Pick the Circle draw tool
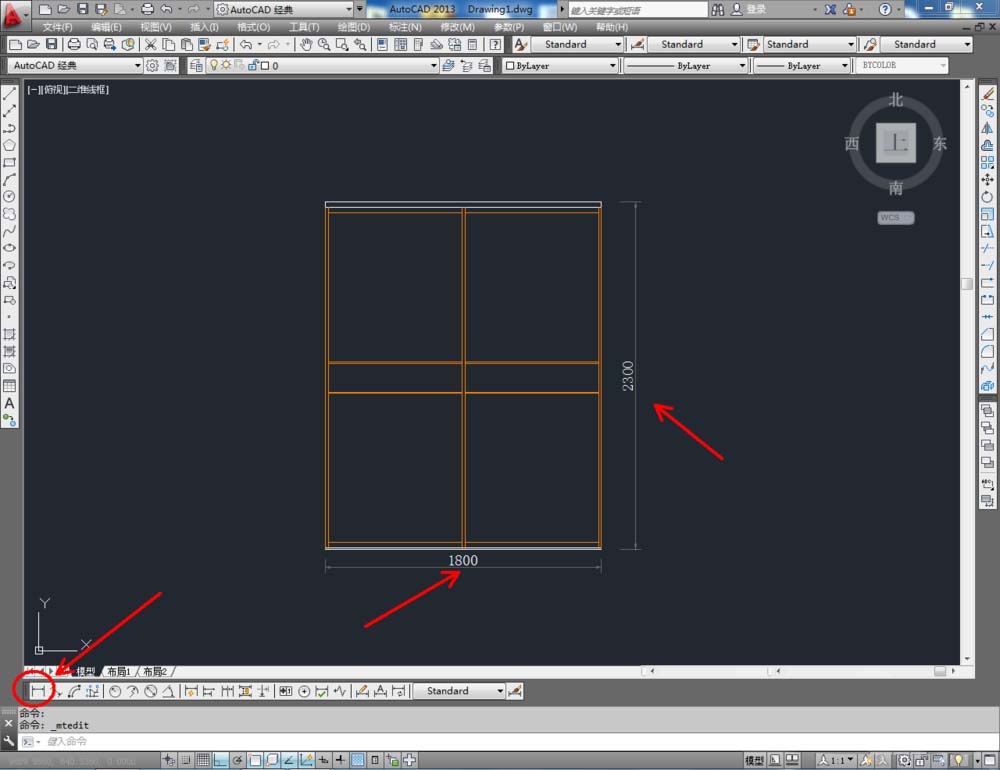The height and width of the screenshot is (770, 1000). 10,196
